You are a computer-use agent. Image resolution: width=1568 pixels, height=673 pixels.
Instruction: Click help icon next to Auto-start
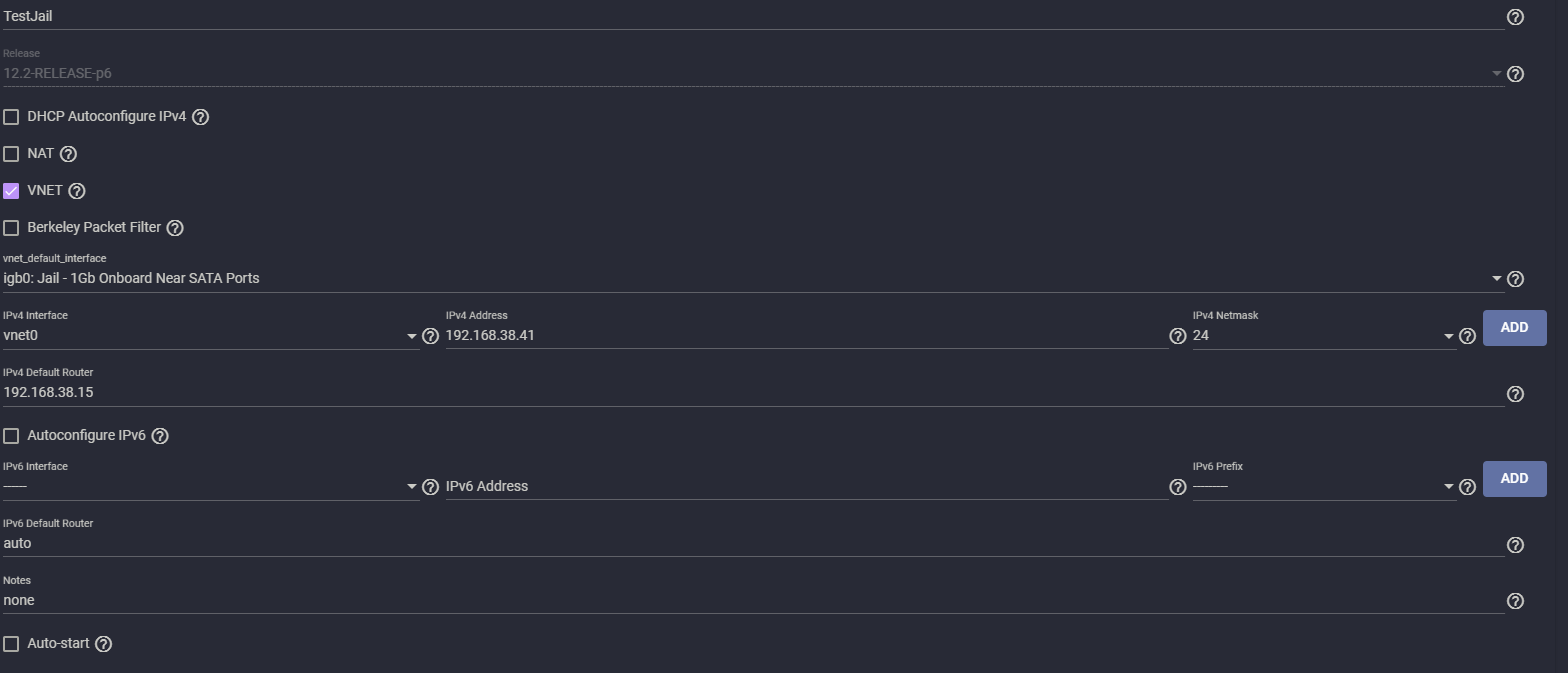click(103, 644)
